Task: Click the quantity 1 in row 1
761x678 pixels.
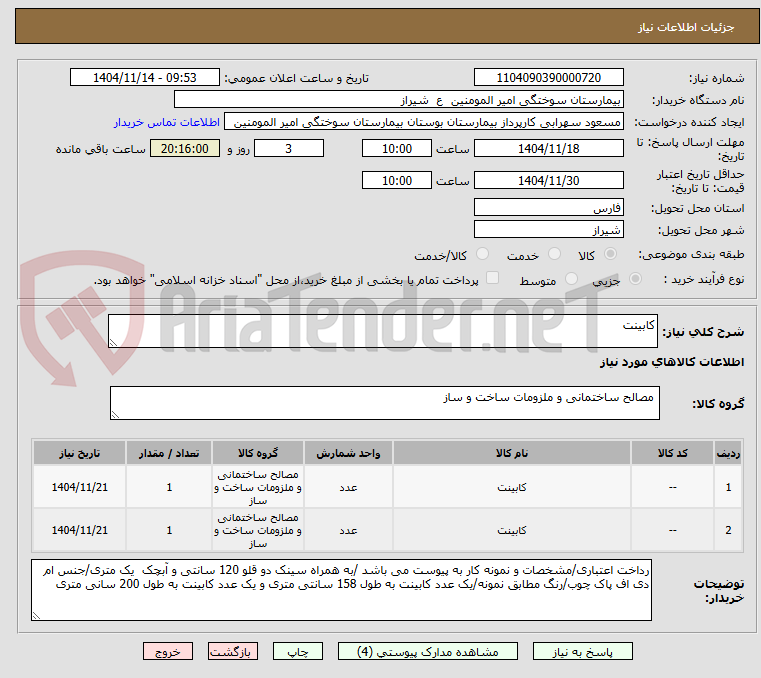Action: (169, 487)
